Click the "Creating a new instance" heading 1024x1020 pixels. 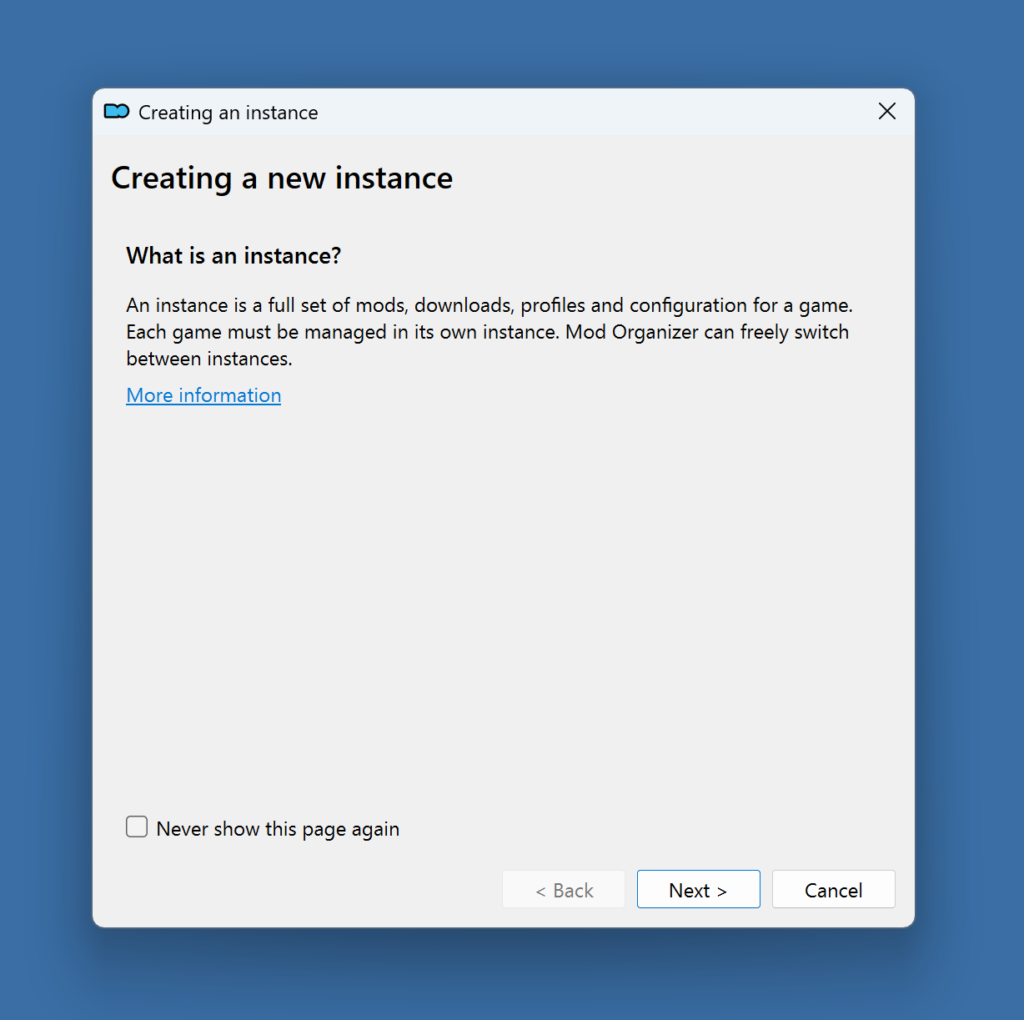281,178
